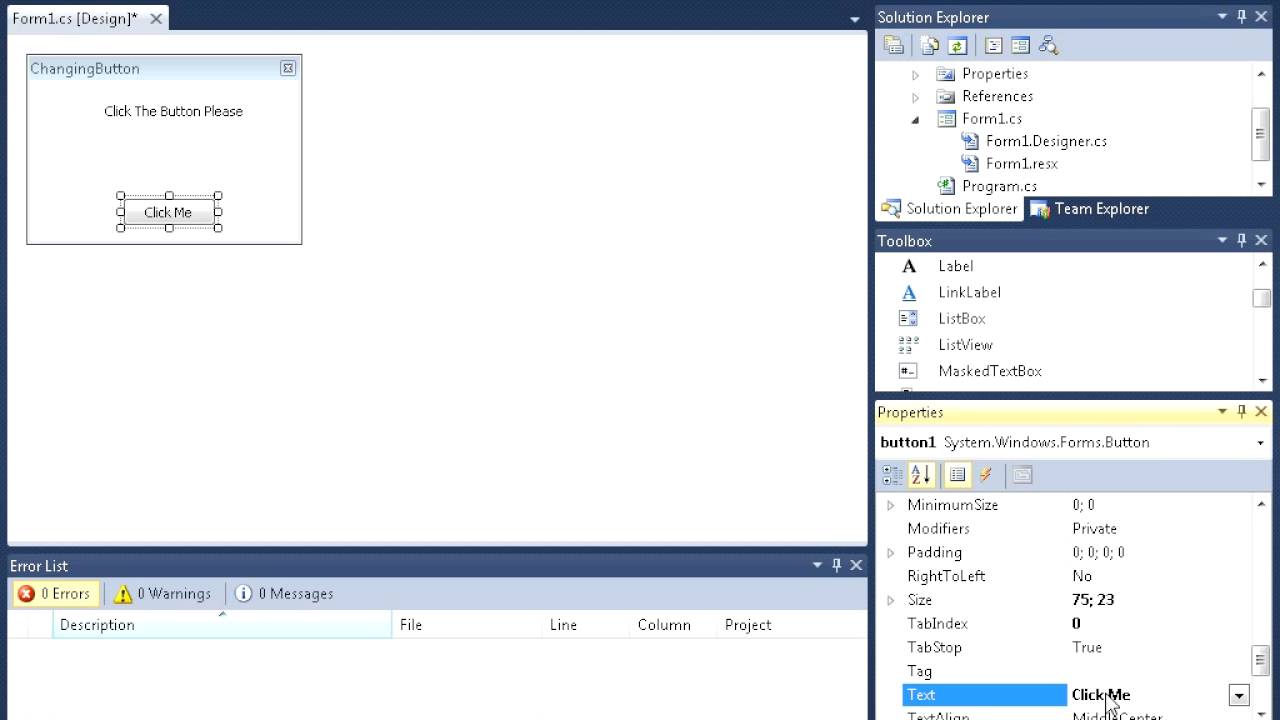
Task: Click Form1.resx file icon
Action: [x=970, y=163]
